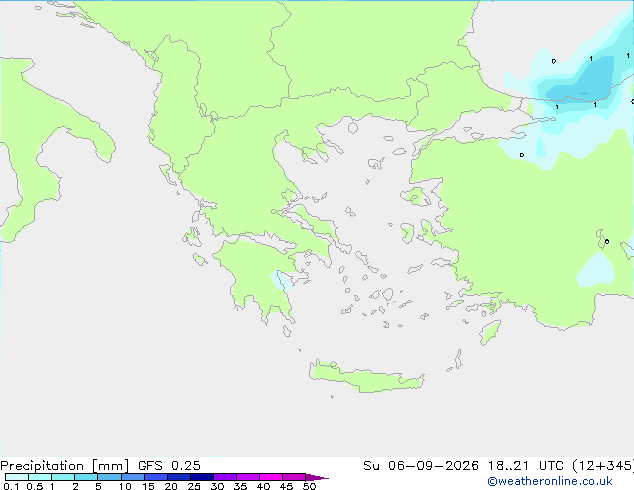The width and height of the screenshot is (634, 490).
Task: Click the 45–50 mm legend color box
Action: pos(294,477)
